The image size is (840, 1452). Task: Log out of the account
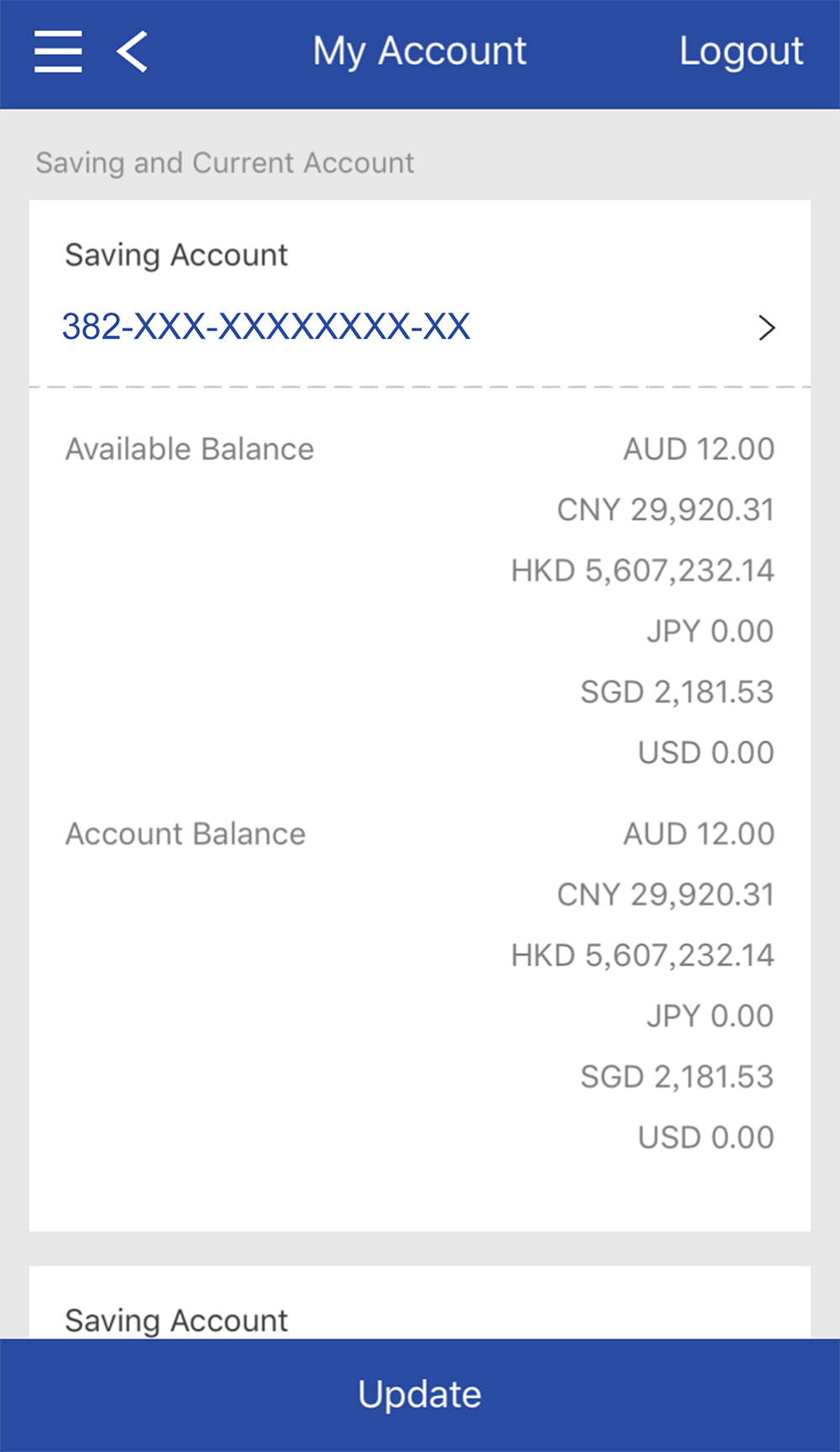(x=741, y=51)
